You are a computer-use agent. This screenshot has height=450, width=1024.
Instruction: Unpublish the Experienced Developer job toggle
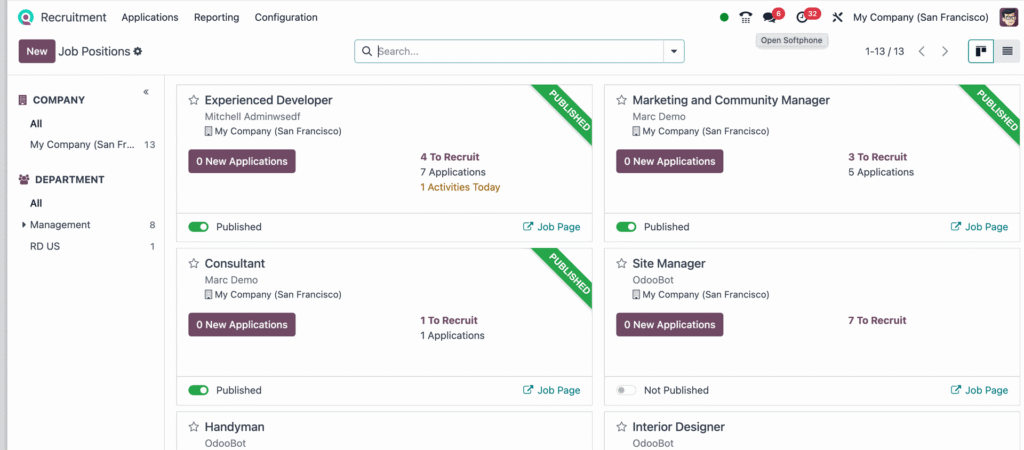click(x=198, y=227)
